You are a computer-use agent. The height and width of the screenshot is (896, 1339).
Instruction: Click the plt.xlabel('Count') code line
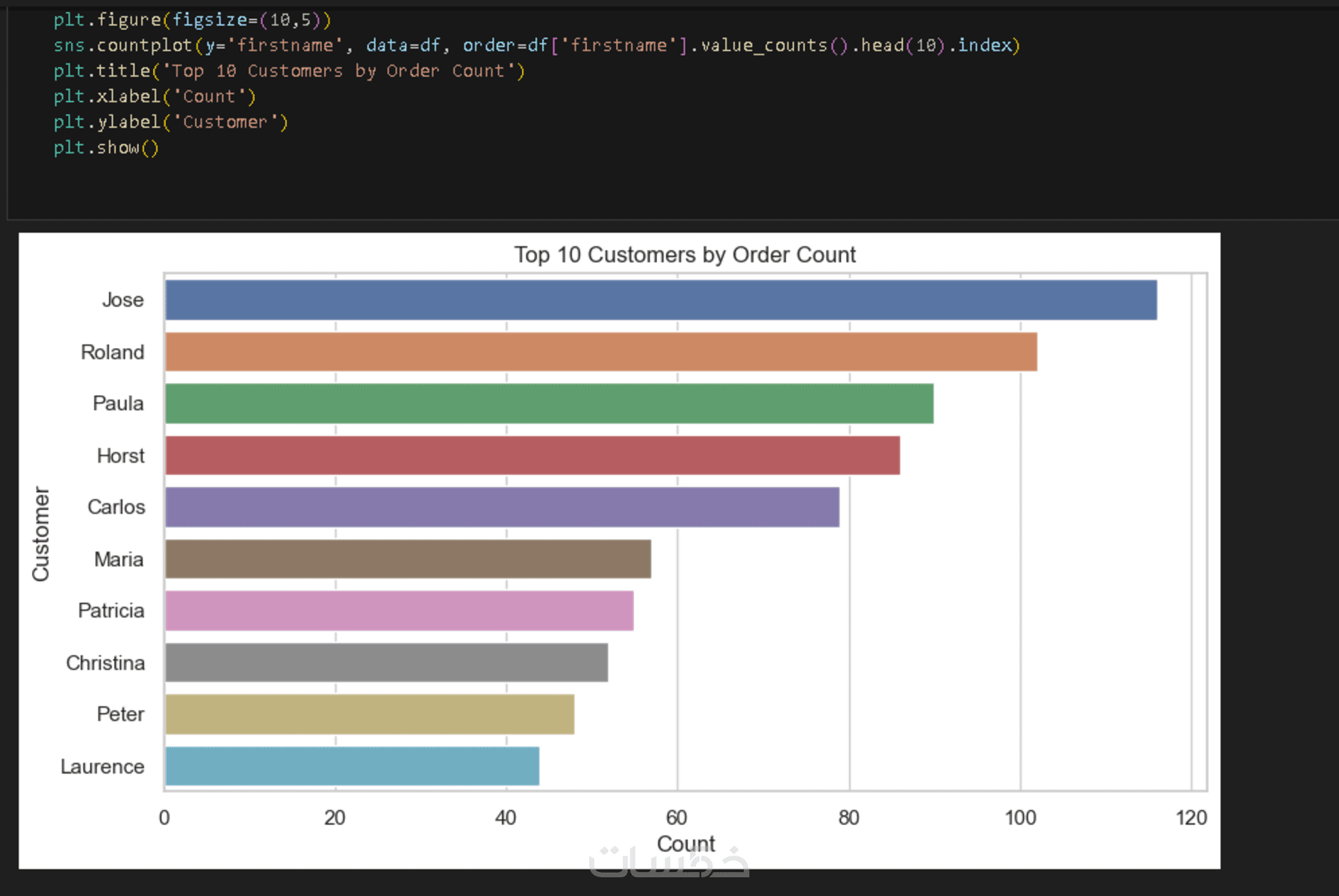[155, 96]
